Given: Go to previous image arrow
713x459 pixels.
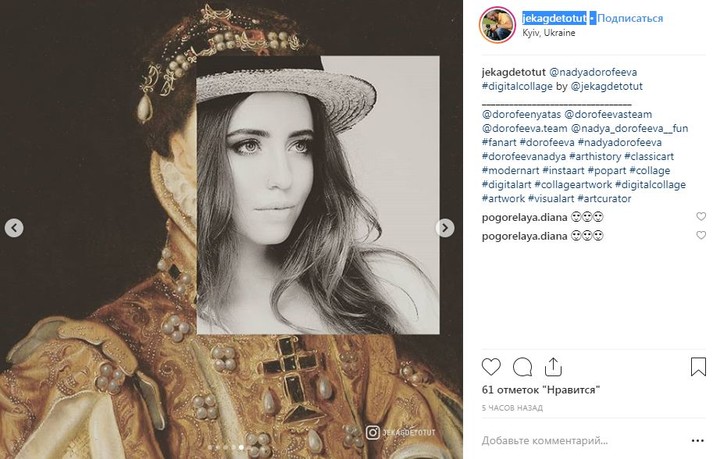Looking at the screenshot, I should [x=14, y=228].
